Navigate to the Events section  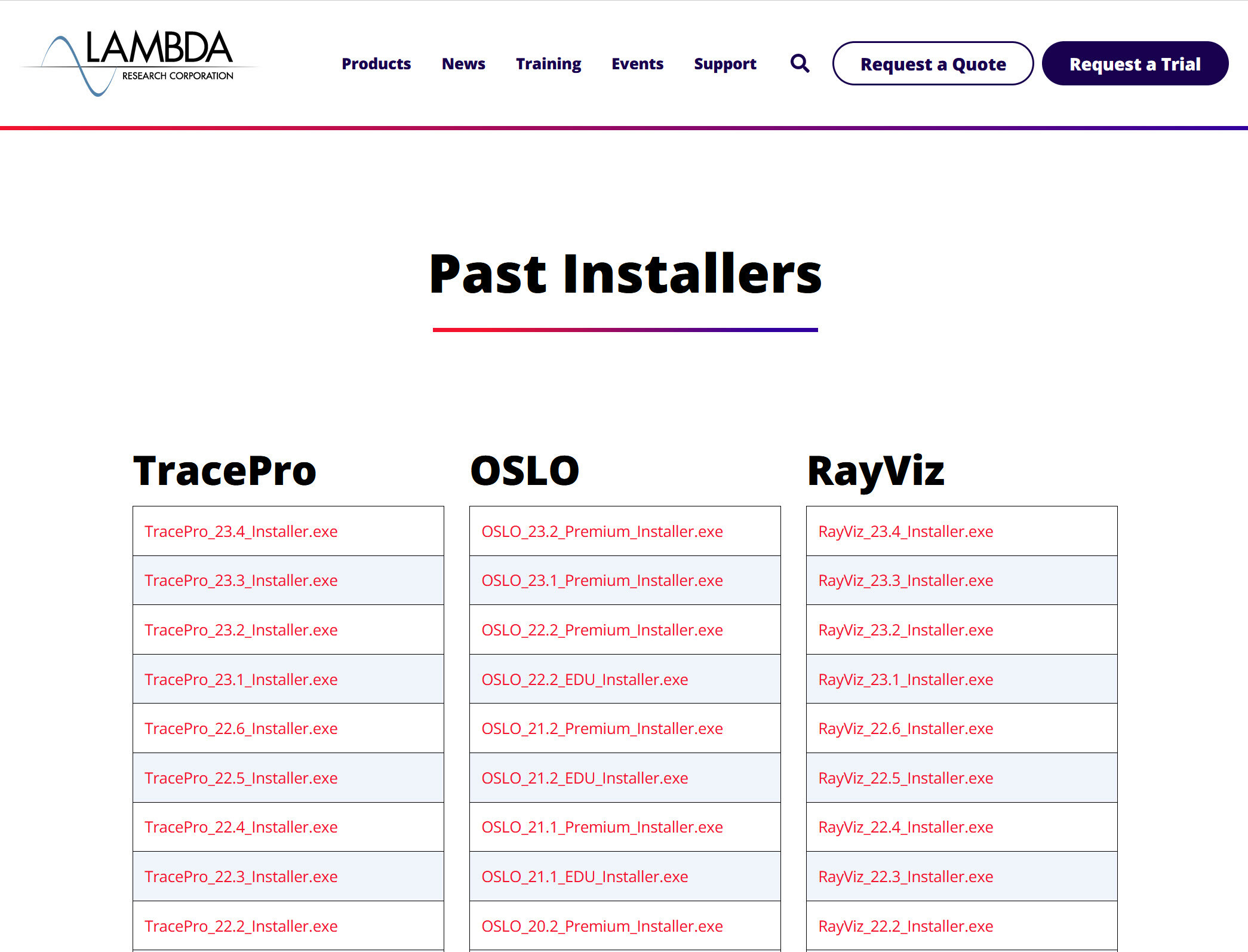click(637, 63)
